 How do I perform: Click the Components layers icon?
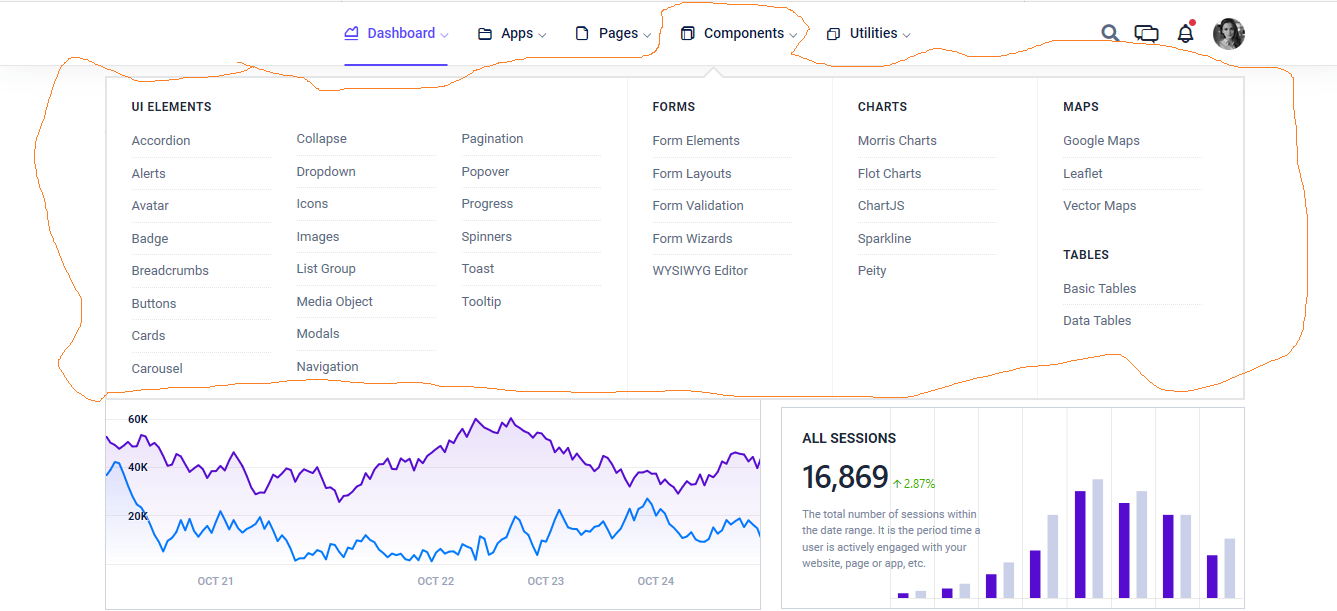687,34
